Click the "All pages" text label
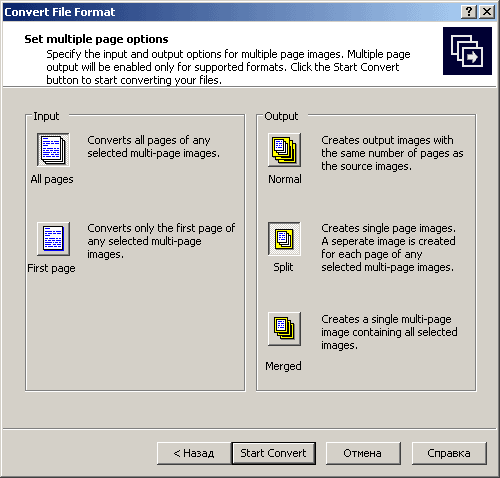The width and height of the screenshot is (500, 478). 52,179
